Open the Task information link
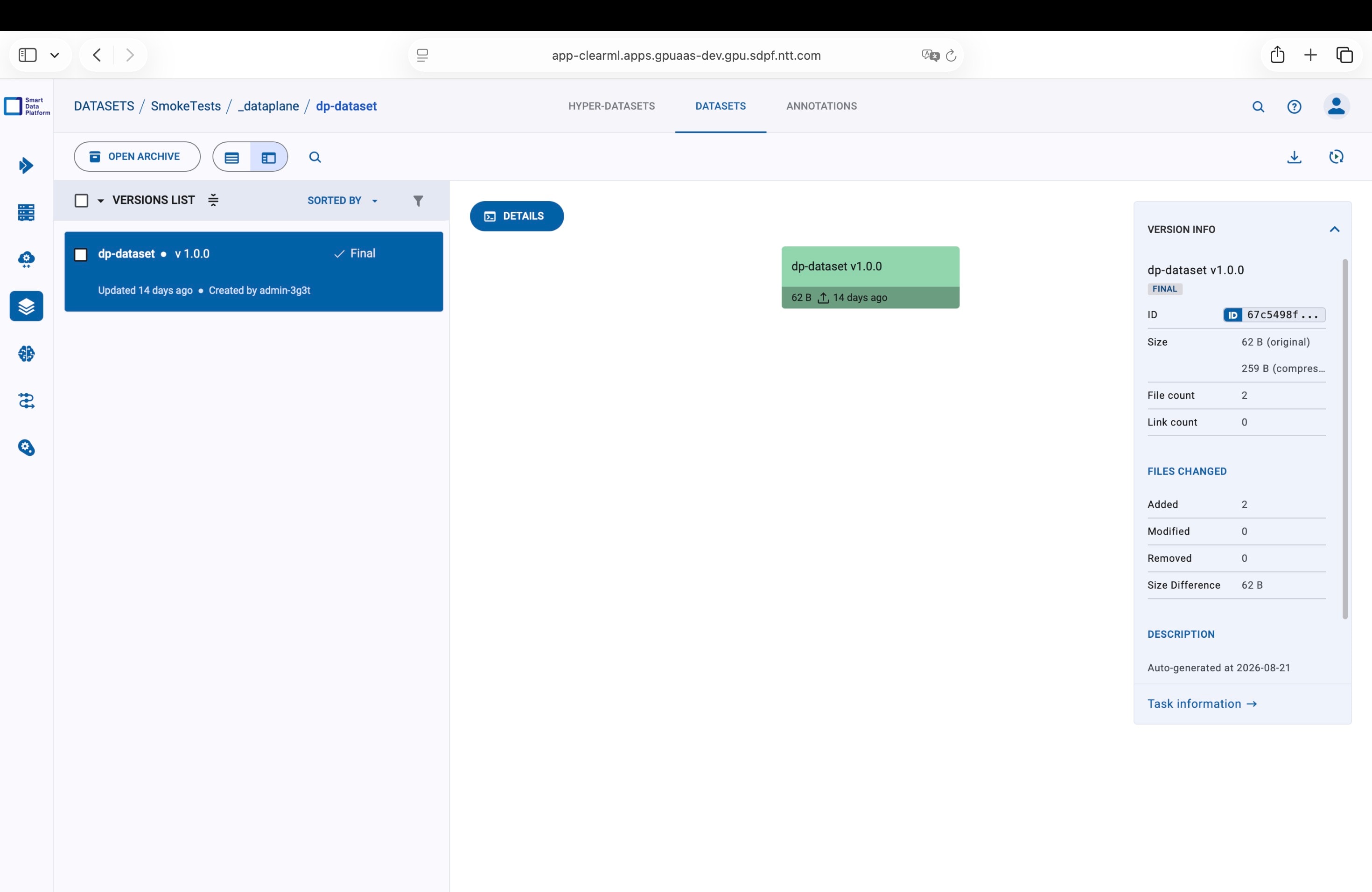1372x892 pixels. (1202, 704)
